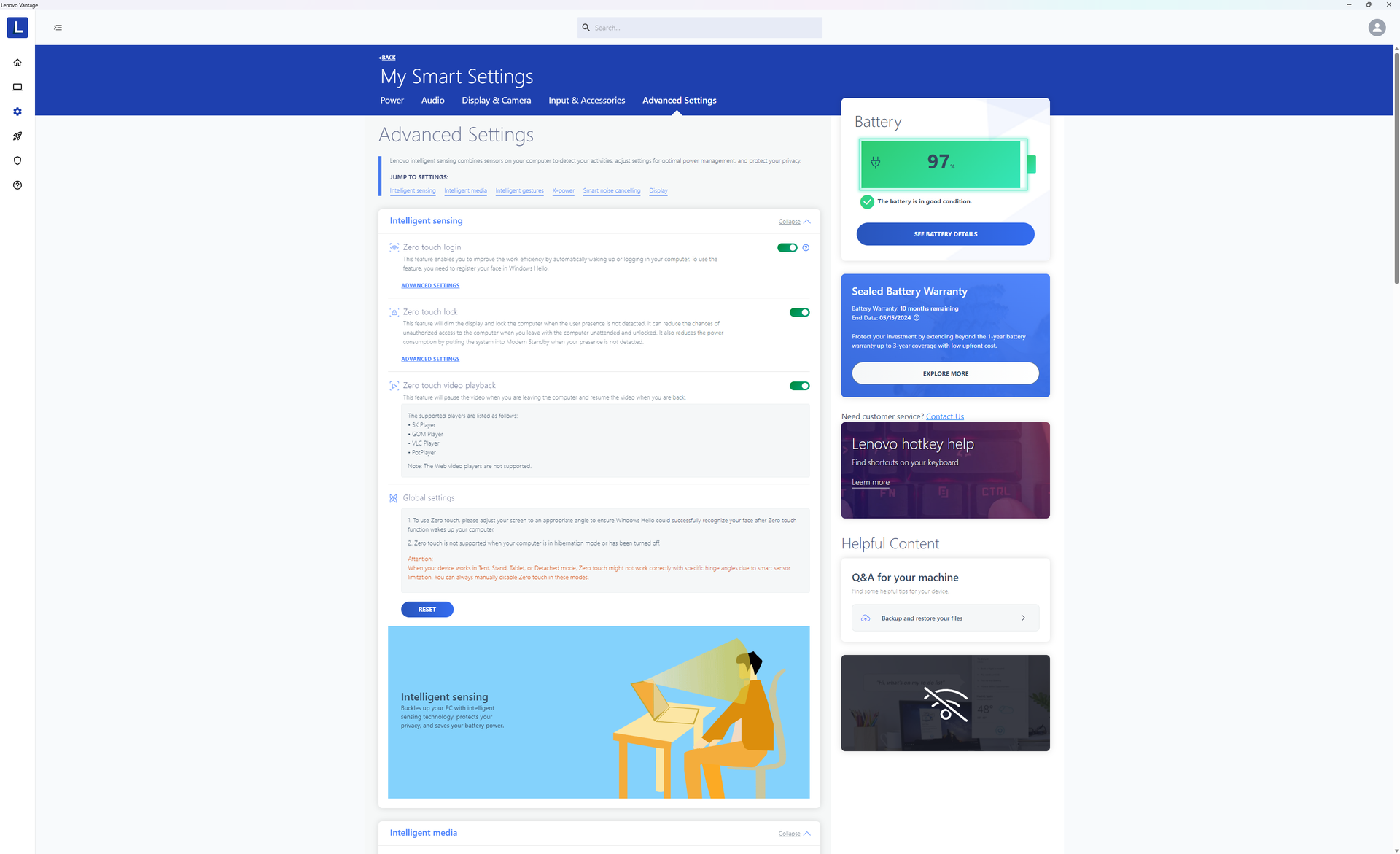Open the rocket boost icon in the sidebar
Viewport: 1400px width, 854px height.
(x=17, y=136)
